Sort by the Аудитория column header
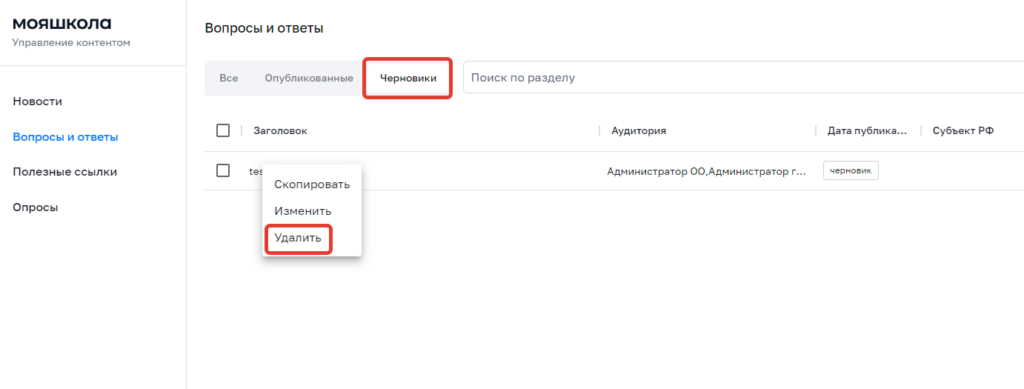Viewport: 1024px width, 389px height. tap(639, 131)
